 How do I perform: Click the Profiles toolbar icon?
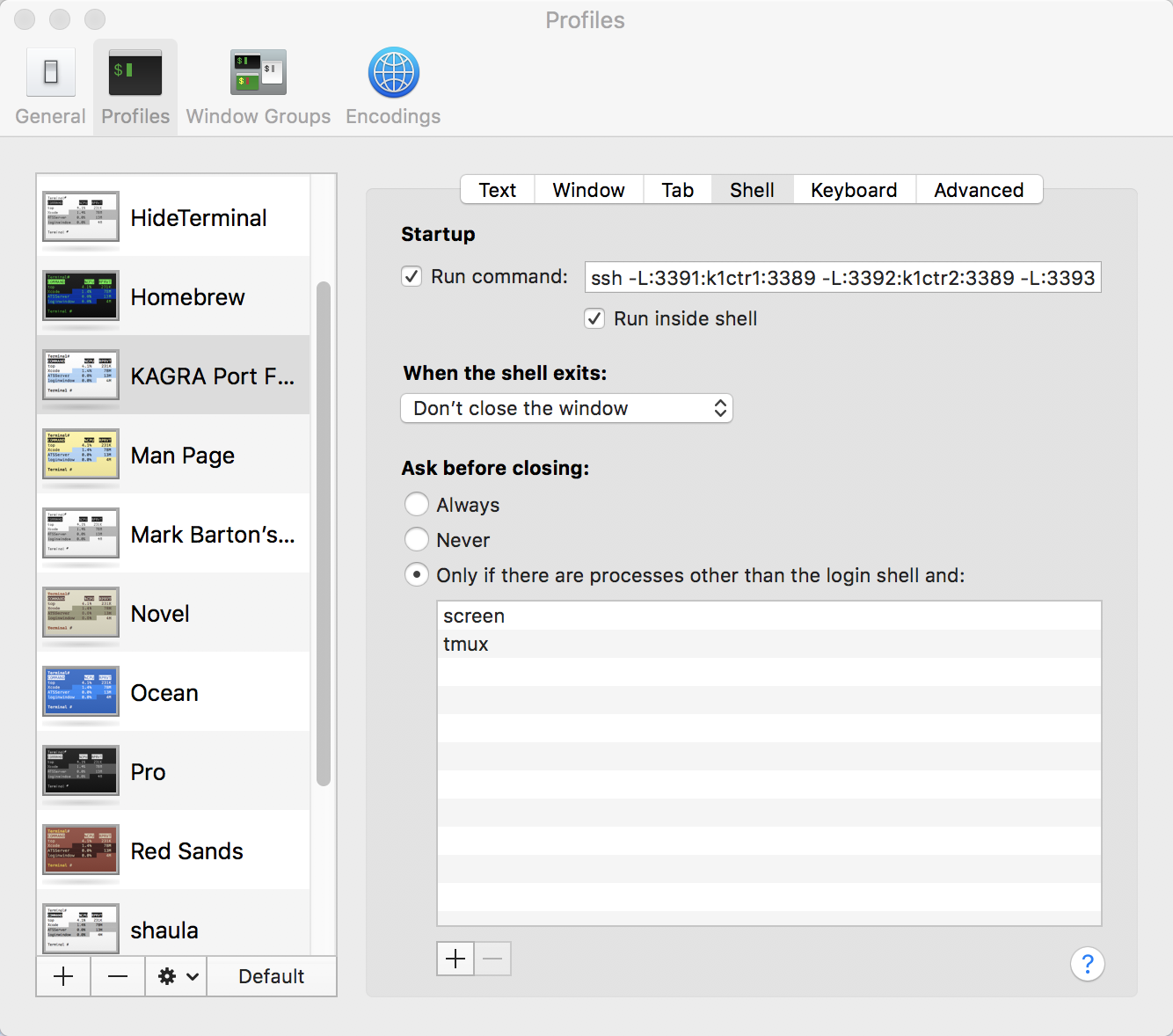135,86
